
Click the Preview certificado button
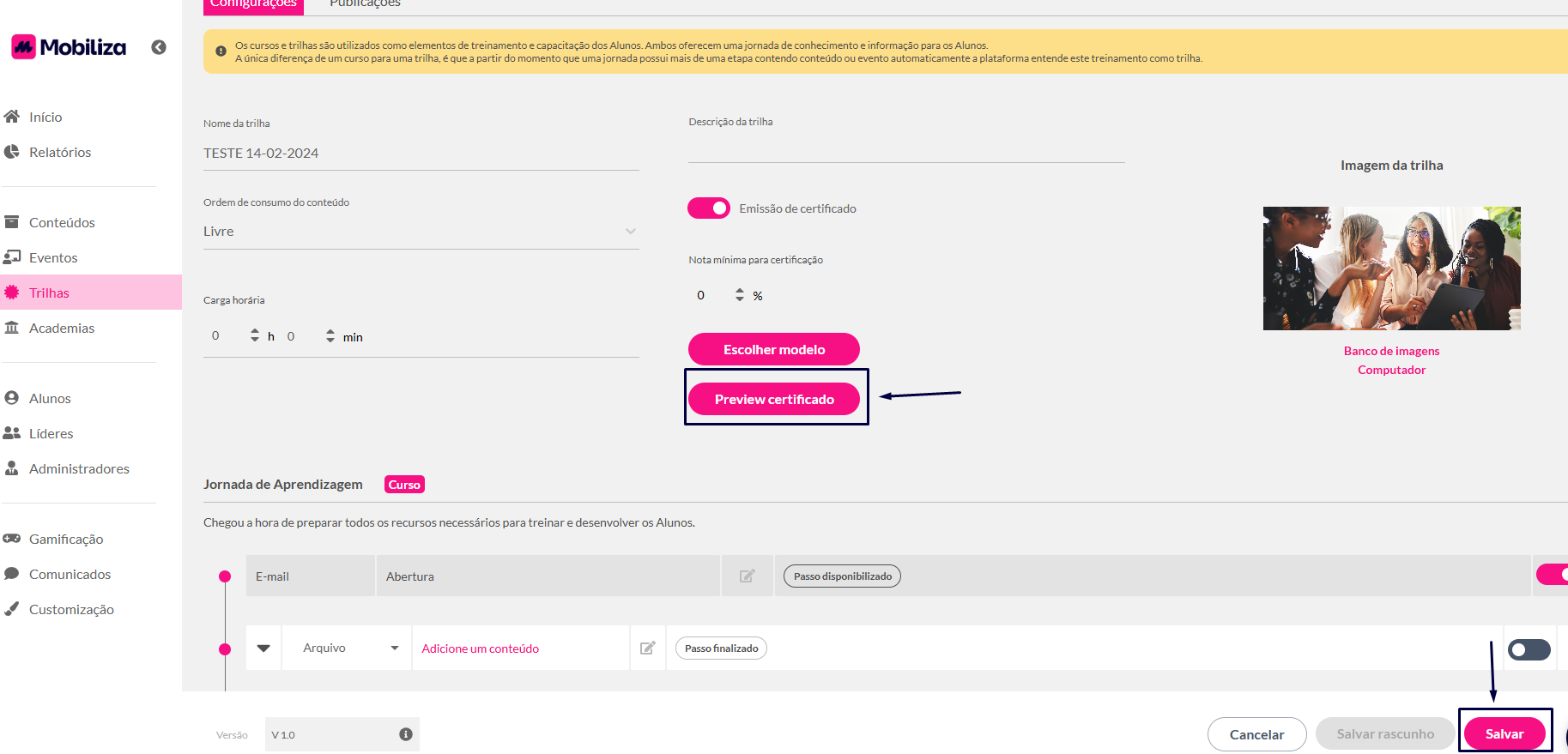click(x=774, y=399)
